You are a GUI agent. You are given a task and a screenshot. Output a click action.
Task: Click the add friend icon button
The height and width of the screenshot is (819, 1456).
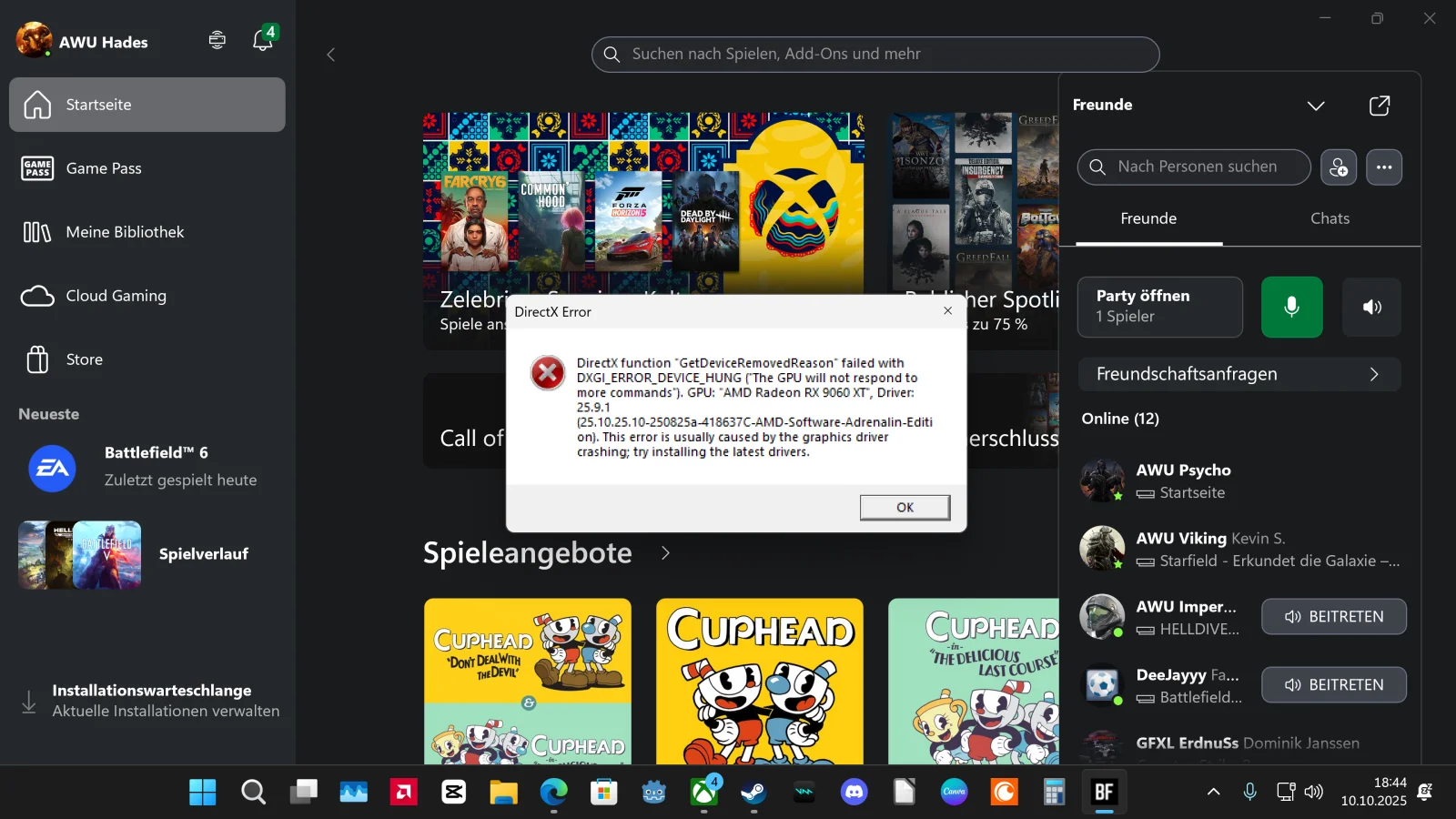1339,167
